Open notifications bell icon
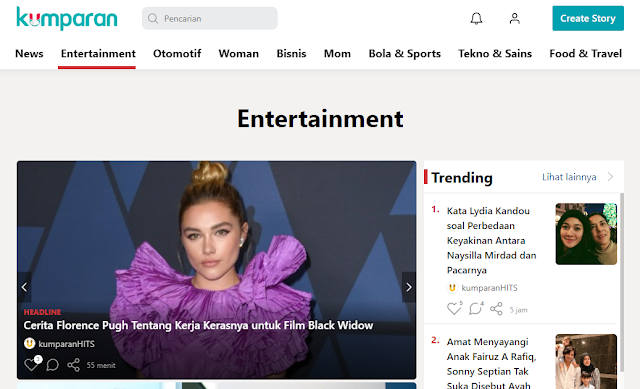 tap(476, 18)
